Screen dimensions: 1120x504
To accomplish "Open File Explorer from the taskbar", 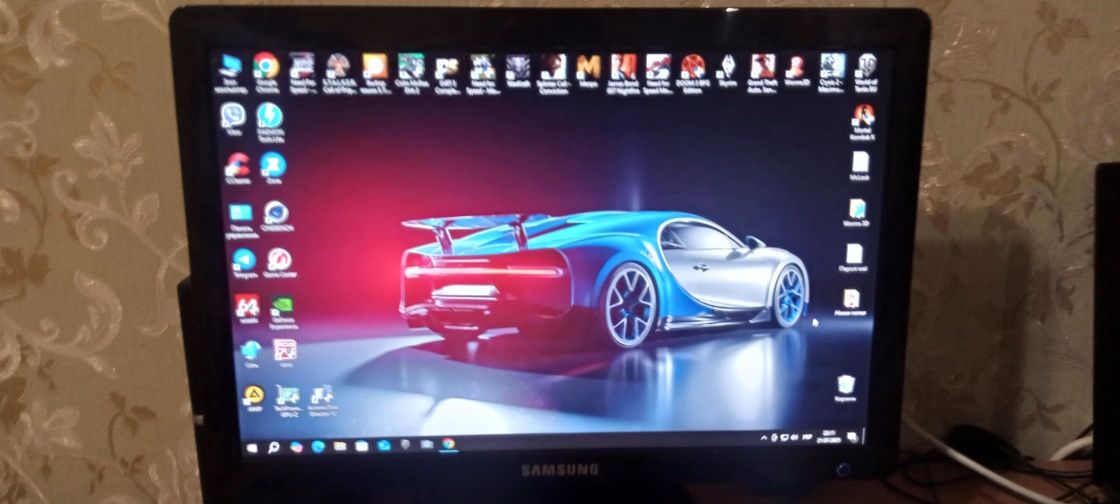I will [x=340, y=446].
